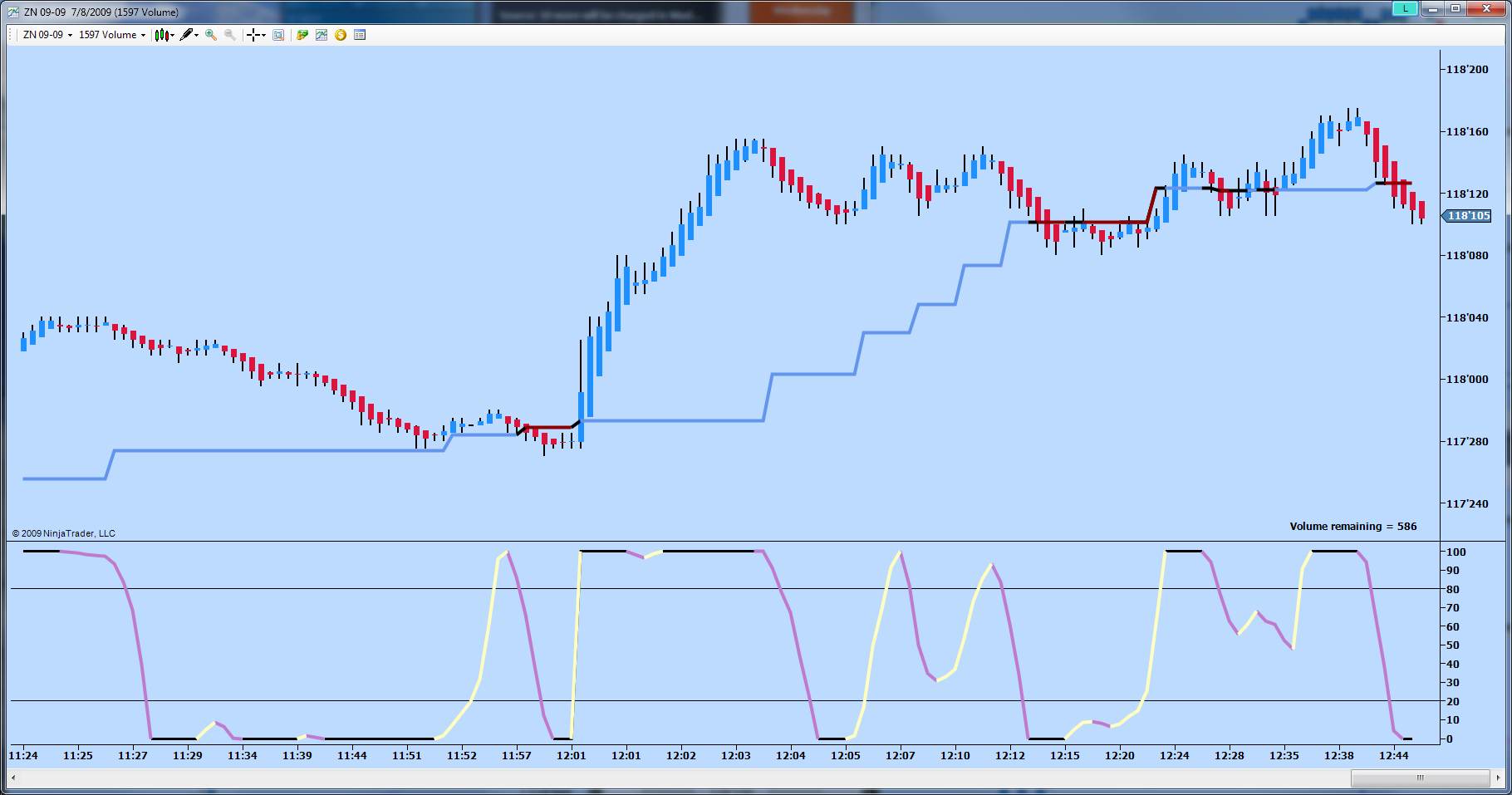Minimize the ZN 09-09 chart window
The width and height of the screenshot is (1512, 795).
1433,8
